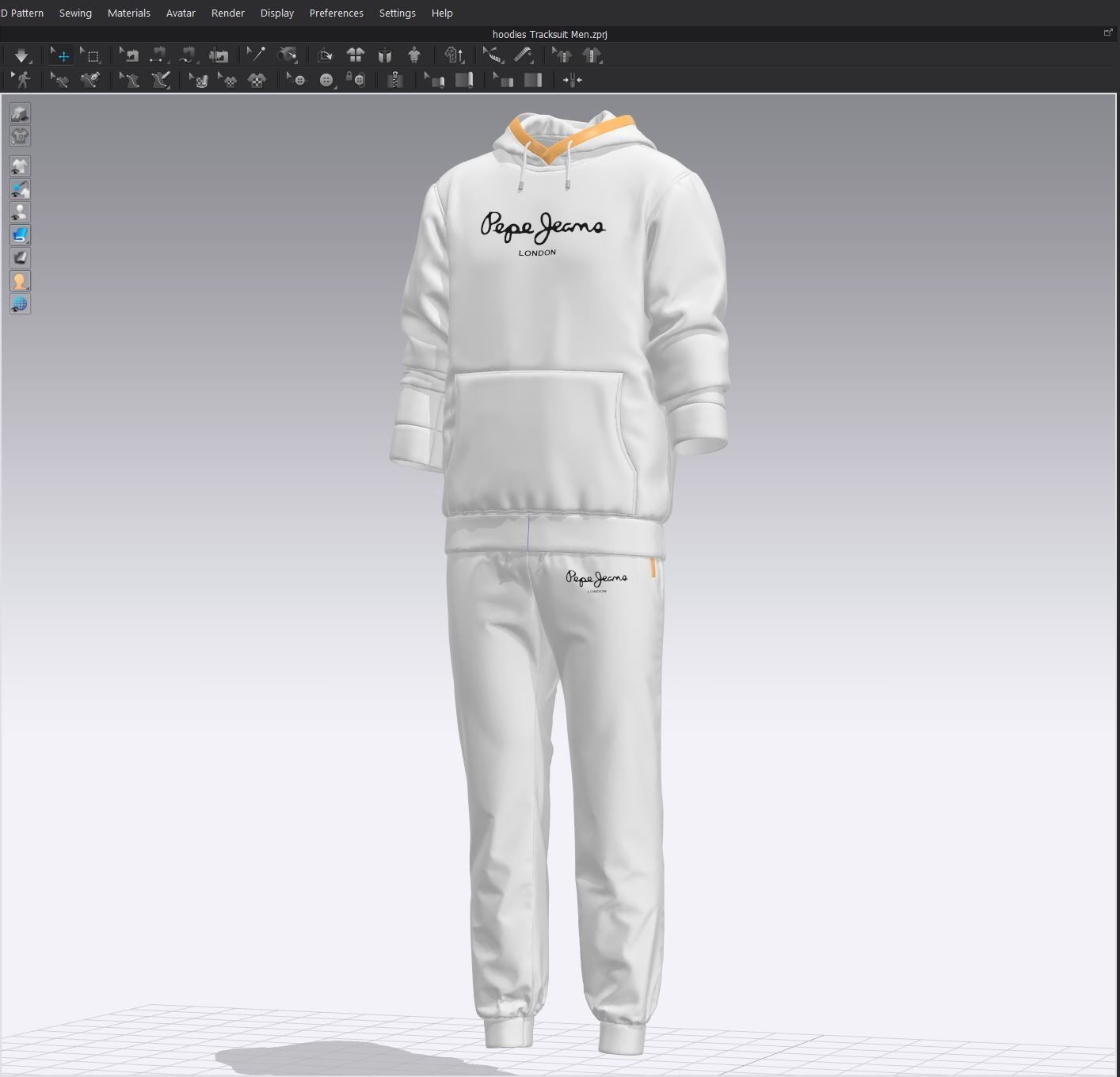Image resolution: width=1120 pixels, height=1077 pixels.
Task: Toggle Show 3D Garment visibility
Action: click(20, 166)
